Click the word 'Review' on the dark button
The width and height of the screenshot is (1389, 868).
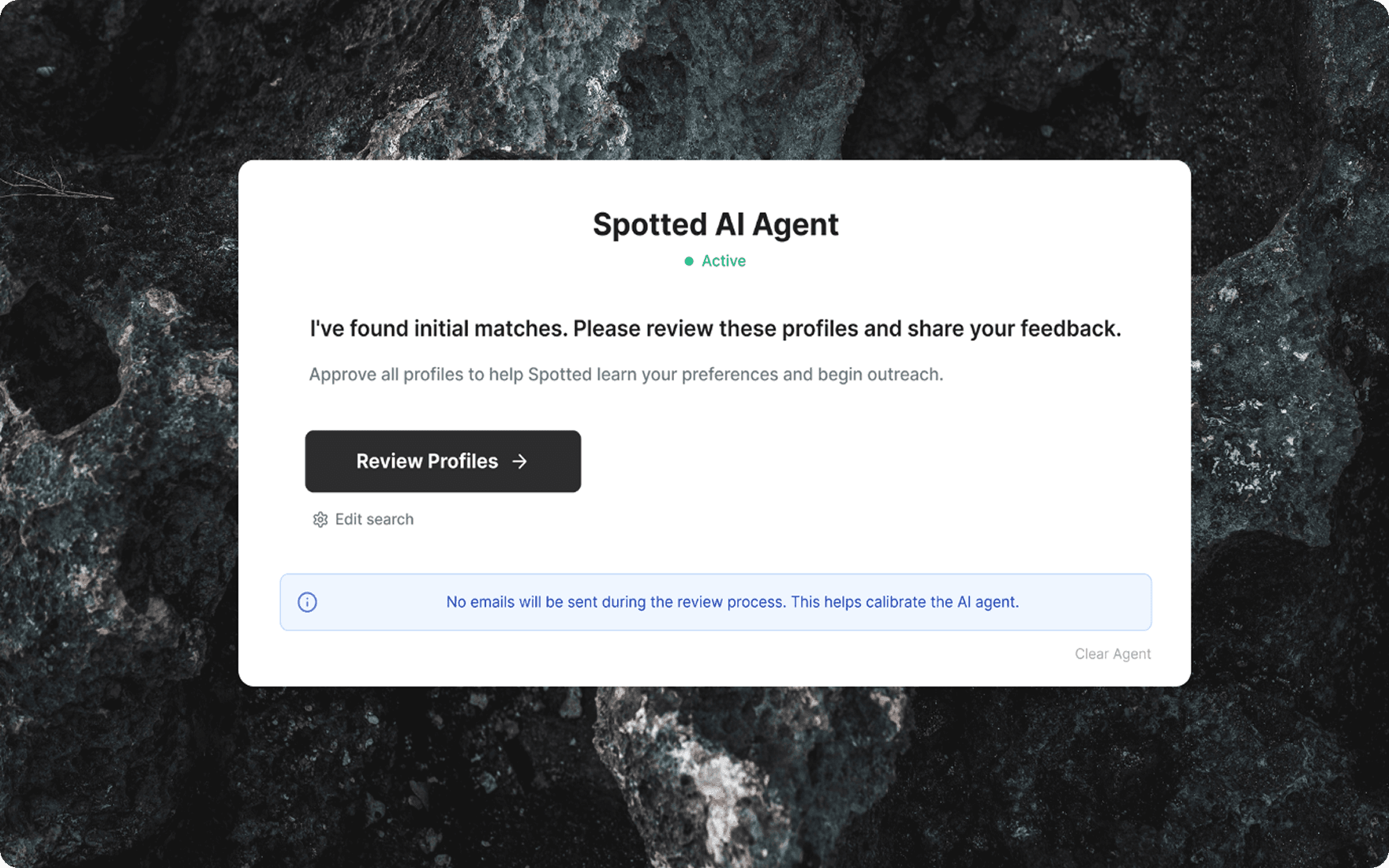pyautogui.click(x=389, y=461)
